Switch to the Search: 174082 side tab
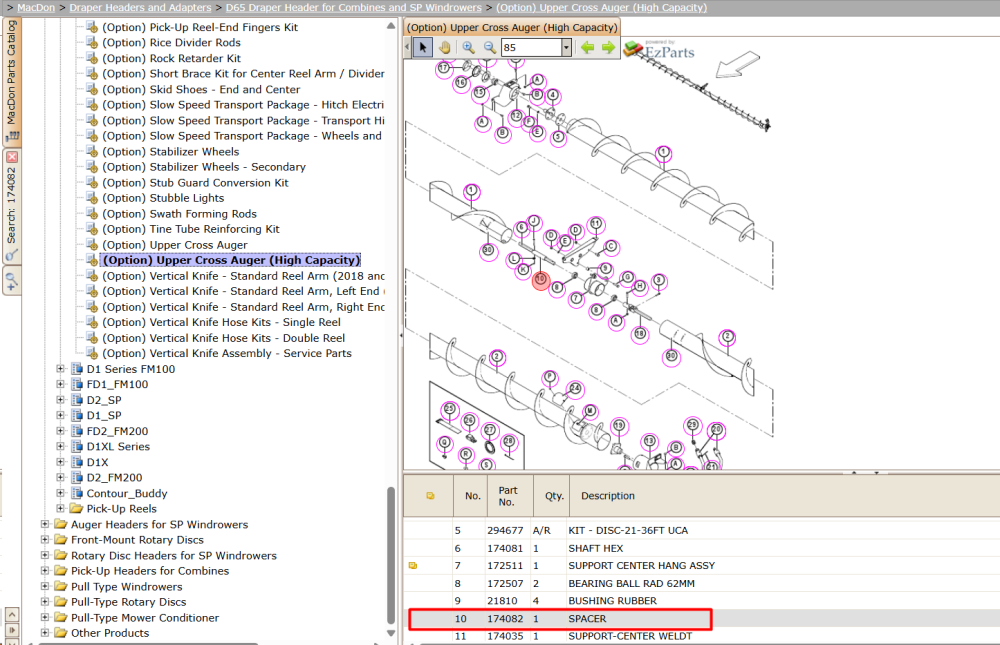Image resolution: width=1000 pixels, height=645 pixels. tap(11, 205)
